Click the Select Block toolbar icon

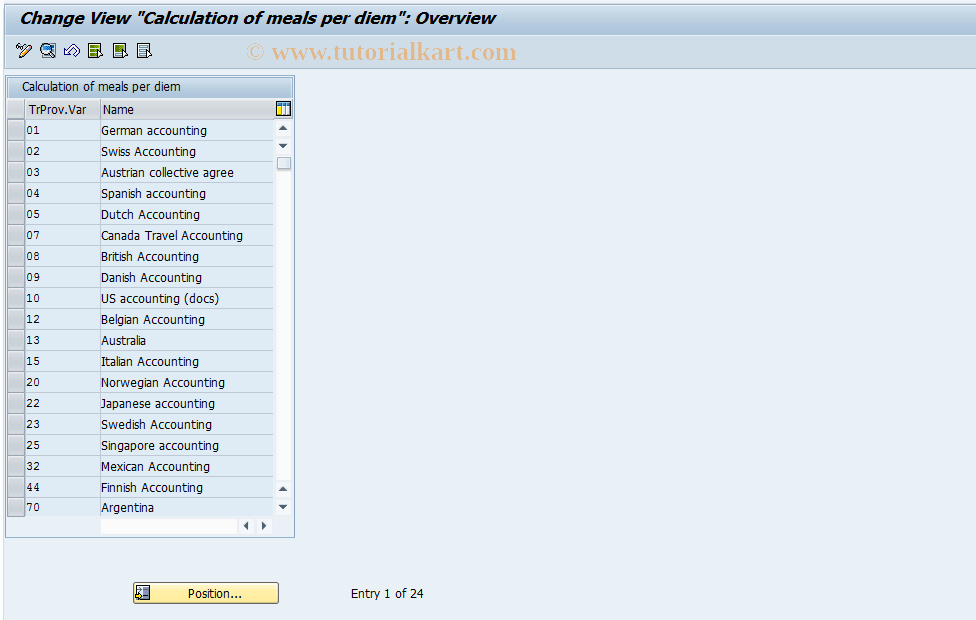coord(120,51)
